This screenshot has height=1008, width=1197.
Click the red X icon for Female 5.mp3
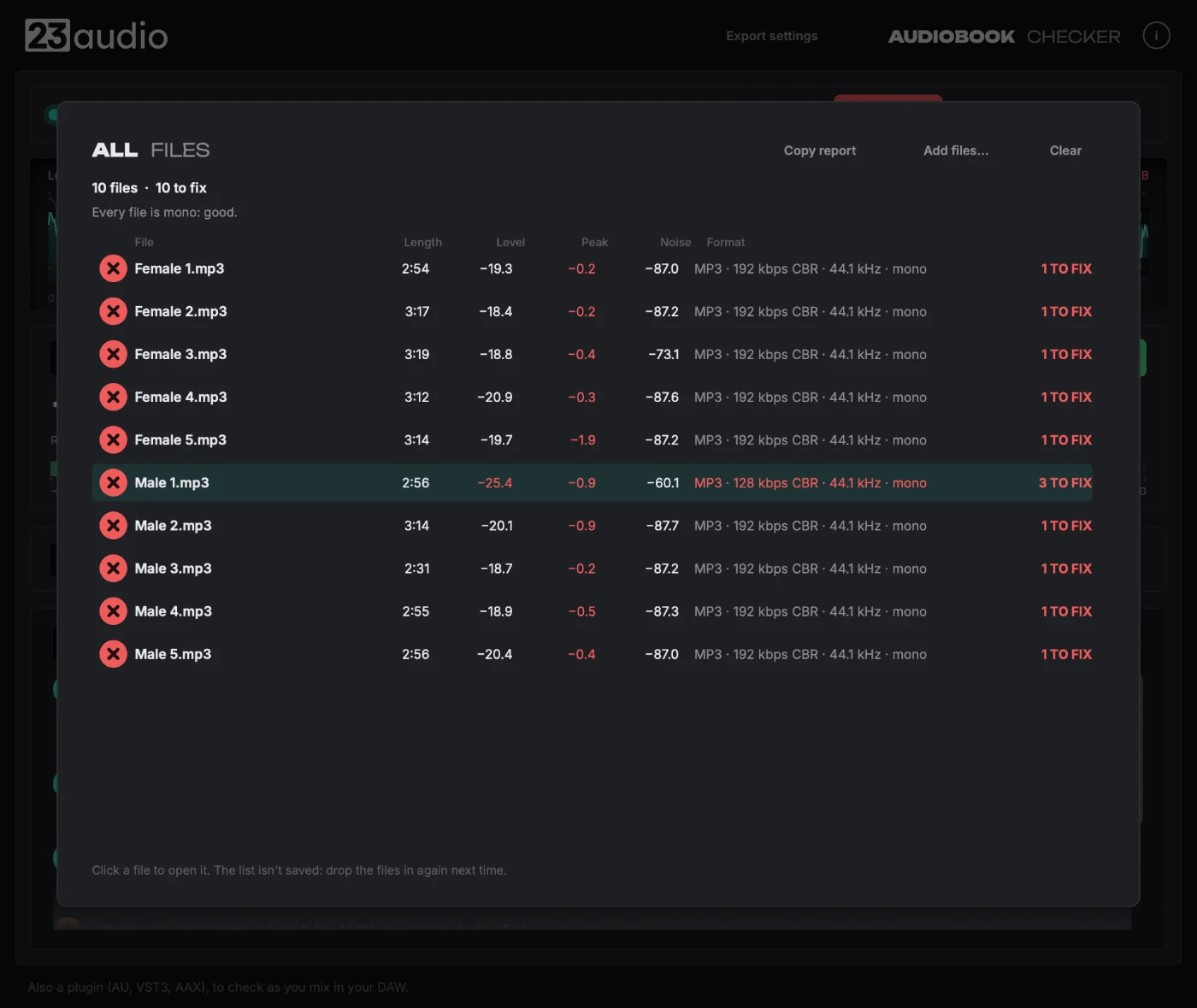(x=113, y=439)
